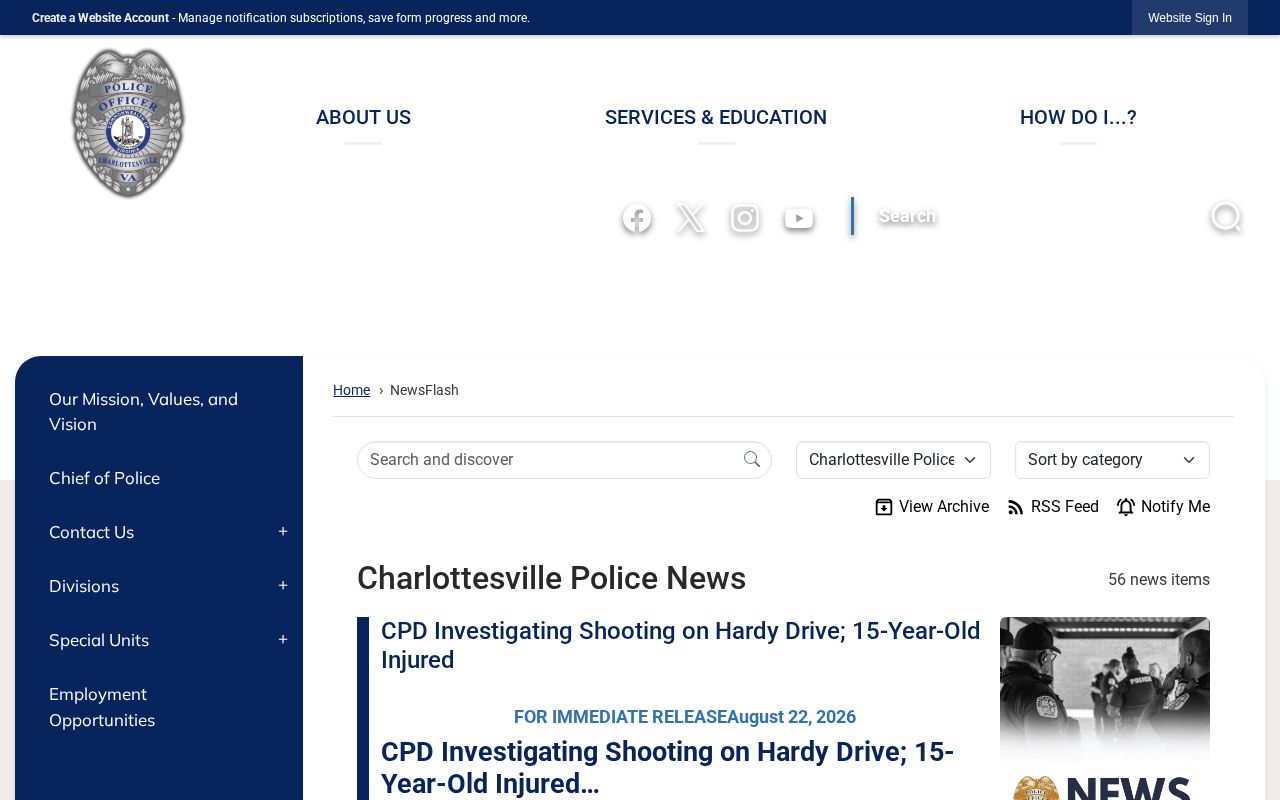Open Chief of Police page
The image size is (1280, 800).
click(104, 478)
